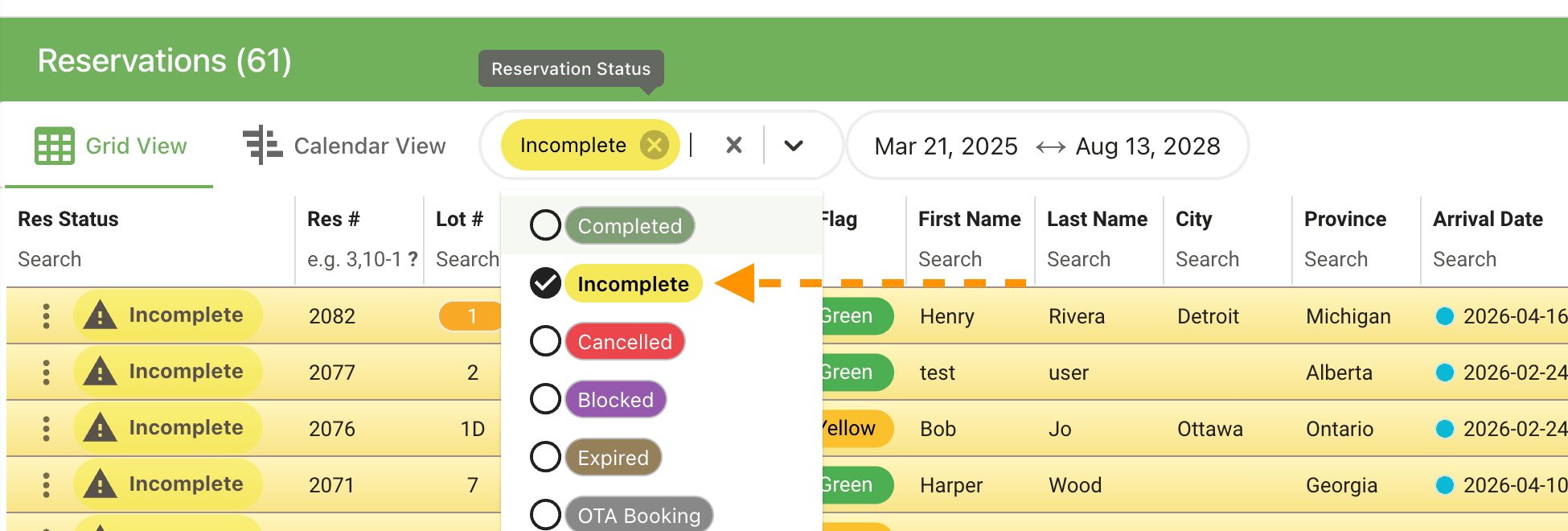Open three-dot menu for reservation 2076

(x=46, y=429)
